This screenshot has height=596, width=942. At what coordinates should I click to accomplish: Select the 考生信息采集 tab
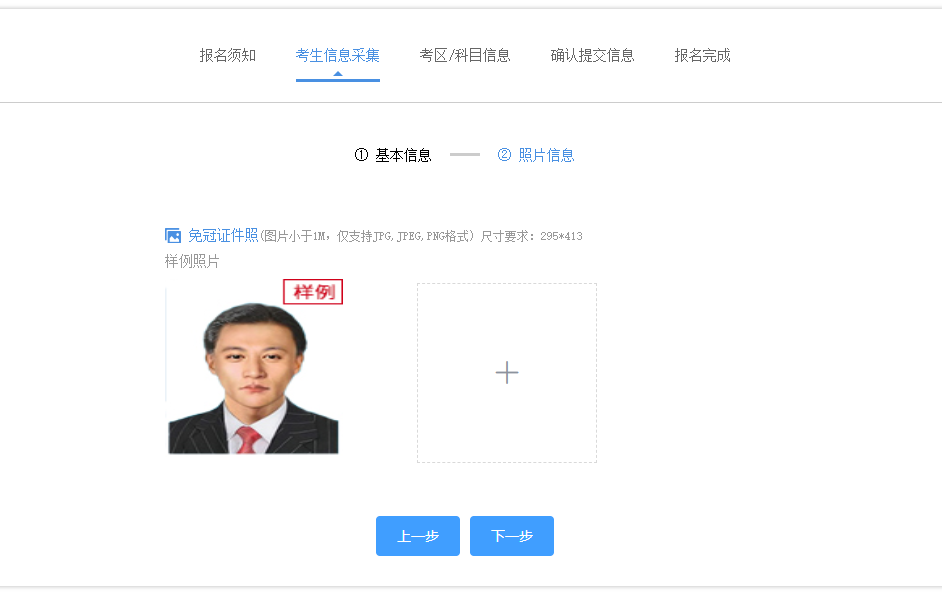tap(338, 56)
